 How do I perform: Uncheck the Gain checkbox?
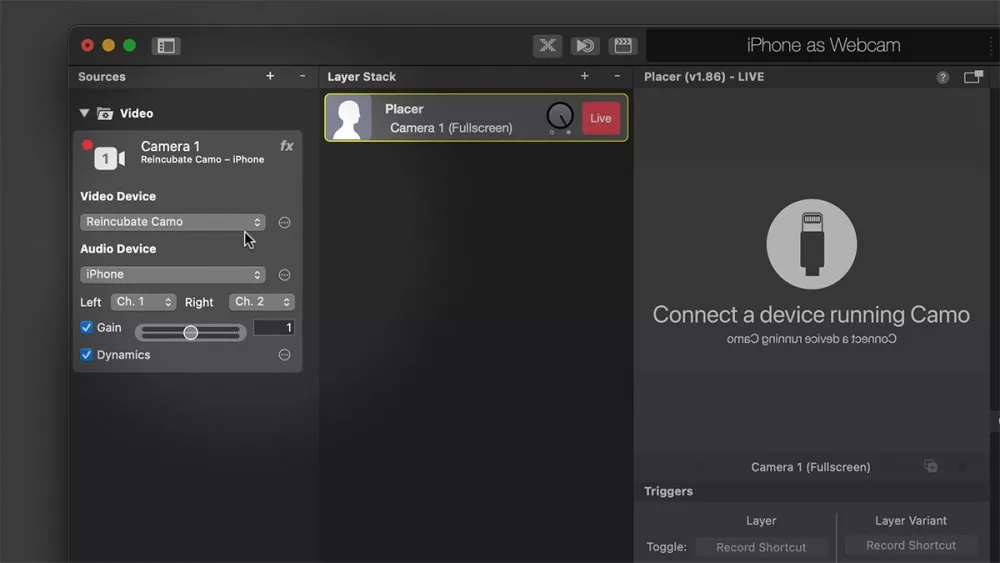click(86, 327)
